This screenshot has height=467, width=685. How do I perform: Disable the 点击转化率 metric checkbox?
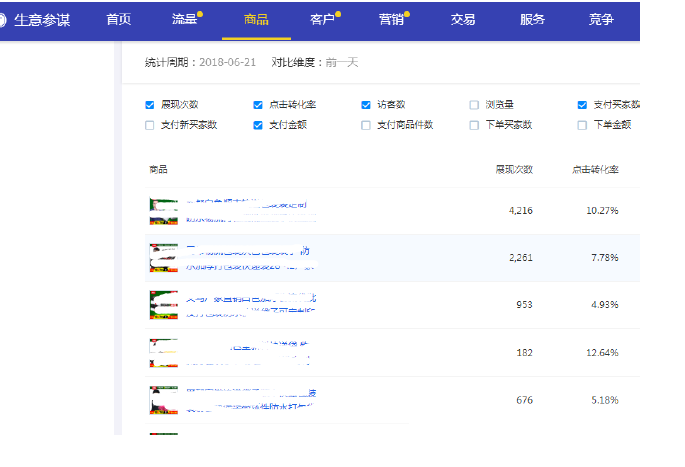point(258,105)
